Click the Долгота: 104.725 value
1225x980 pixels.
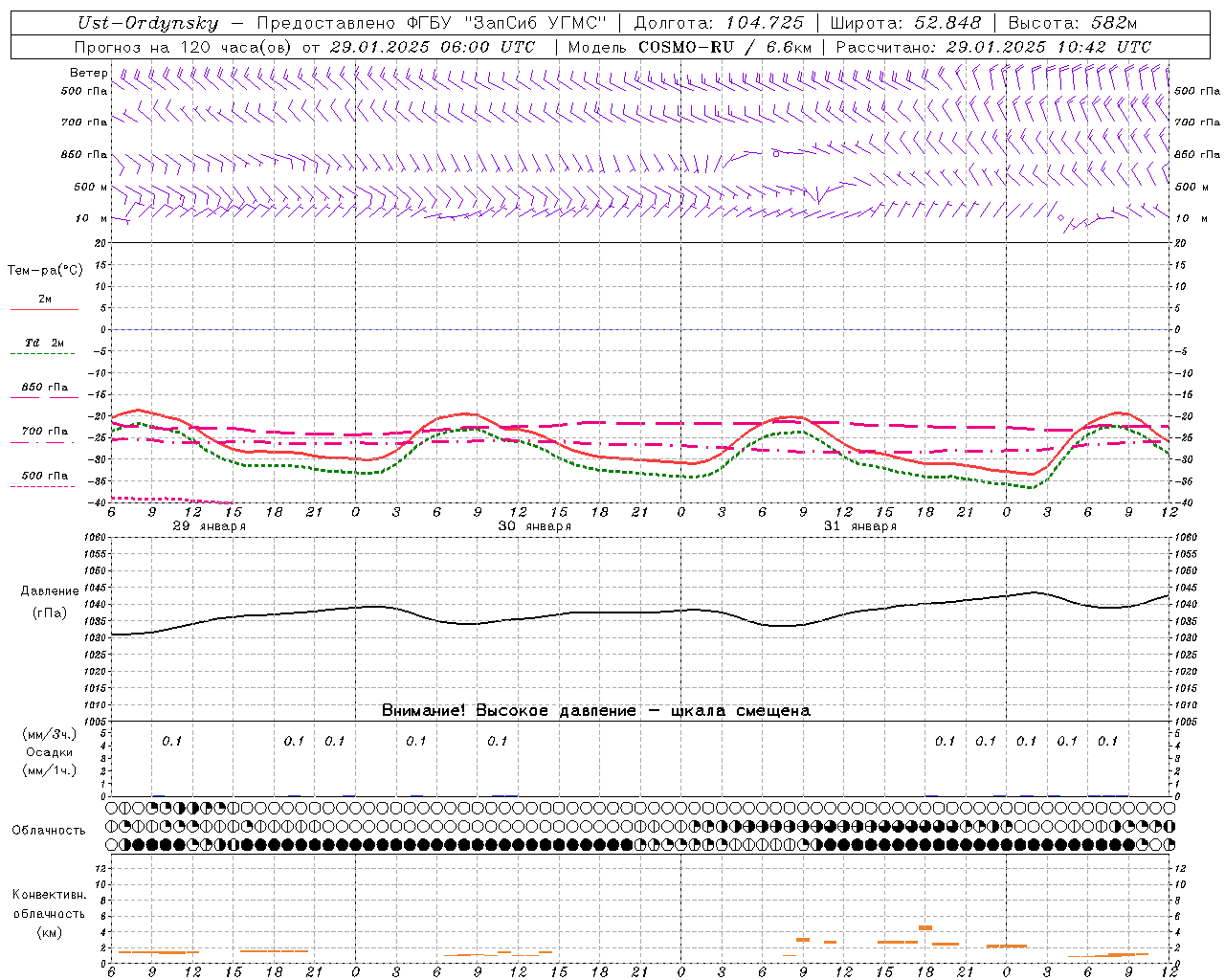pos(718,24)
